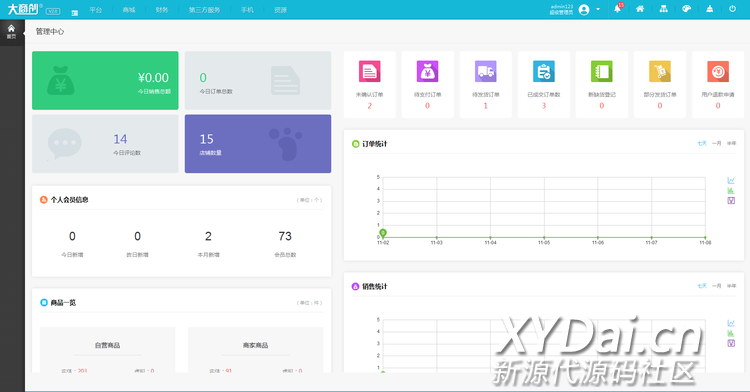Click the house icon in top-right header
The image size is (750, 392).
tap(640, 9)
